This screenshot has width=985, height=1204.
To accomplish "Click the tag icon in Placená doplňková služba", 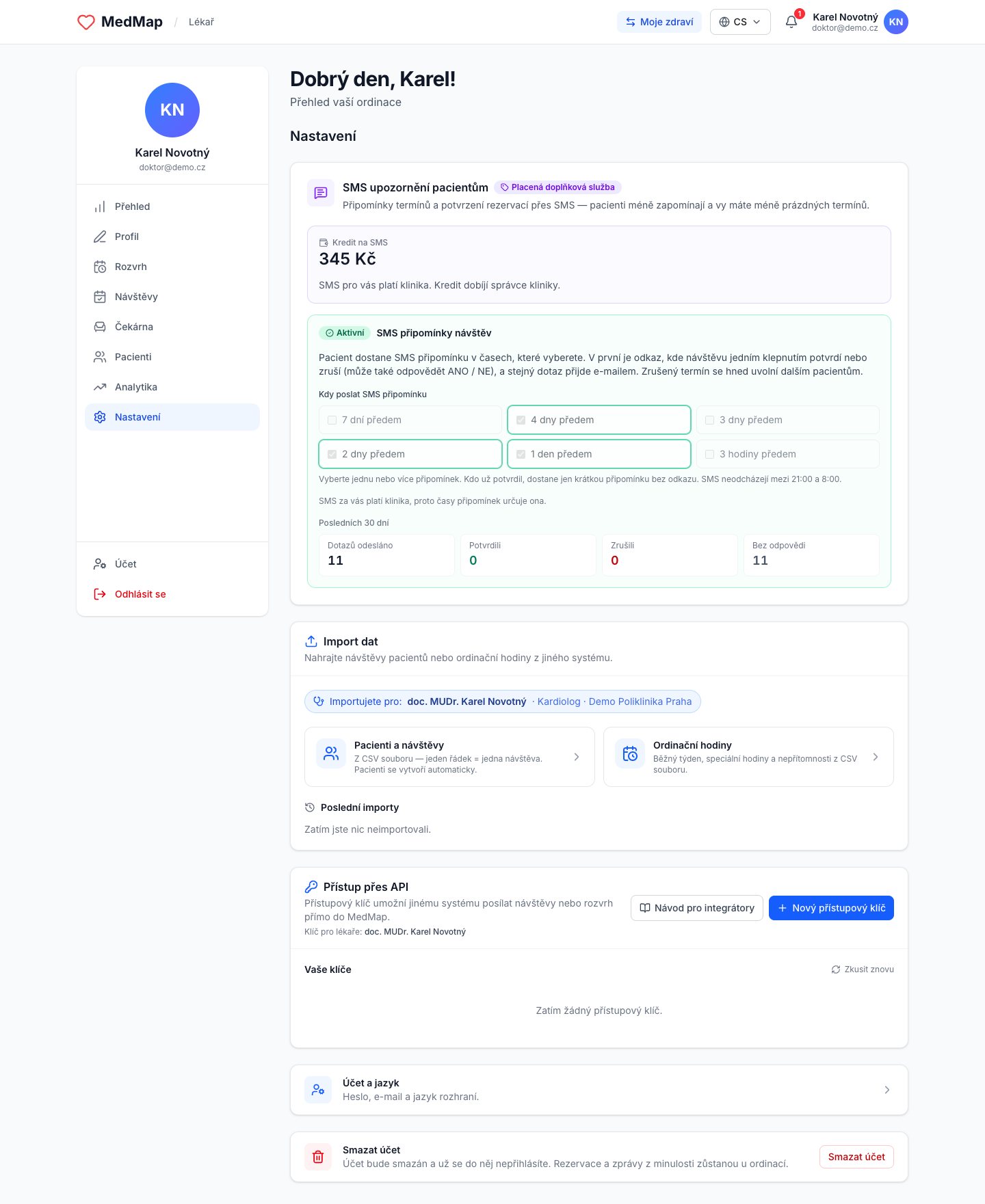I will [x=505, y=187].
